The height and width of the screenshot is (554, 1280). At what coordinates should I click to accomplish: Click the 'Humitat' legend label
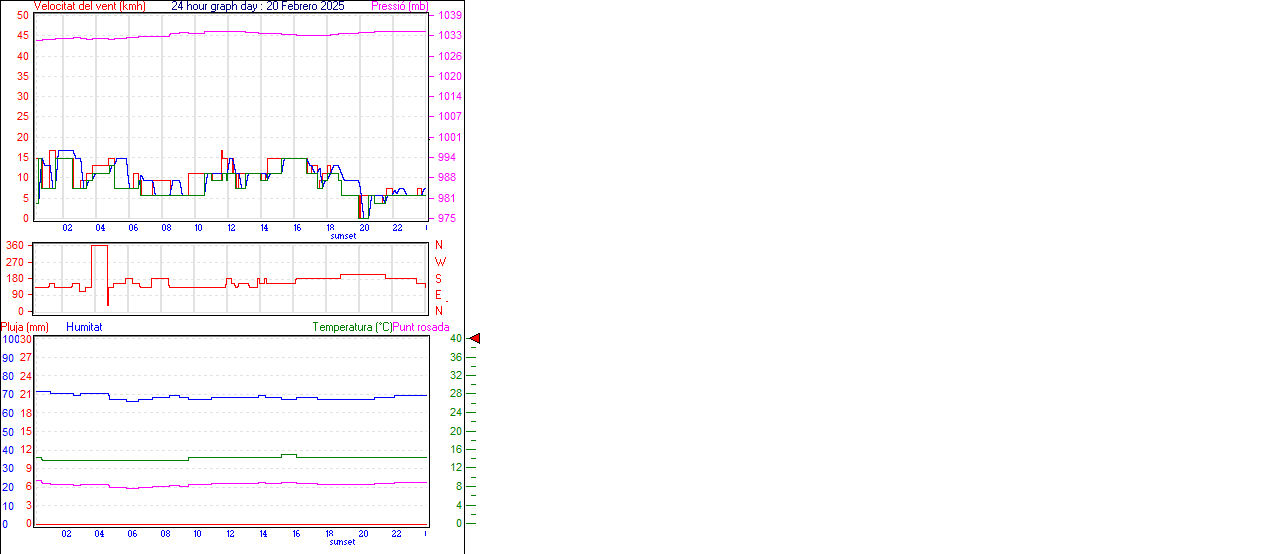84,327
